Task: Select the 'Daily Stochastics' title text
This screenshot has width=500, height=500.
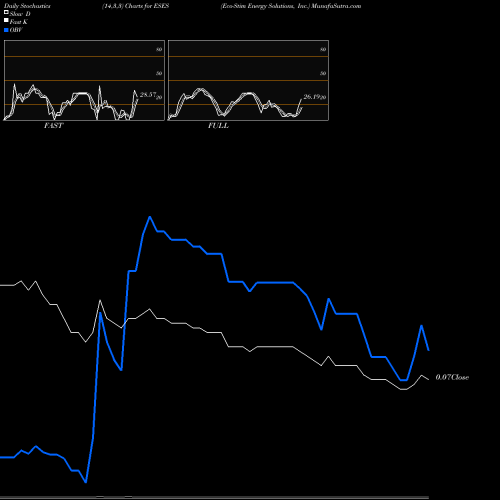Action: tap(27, 6)
